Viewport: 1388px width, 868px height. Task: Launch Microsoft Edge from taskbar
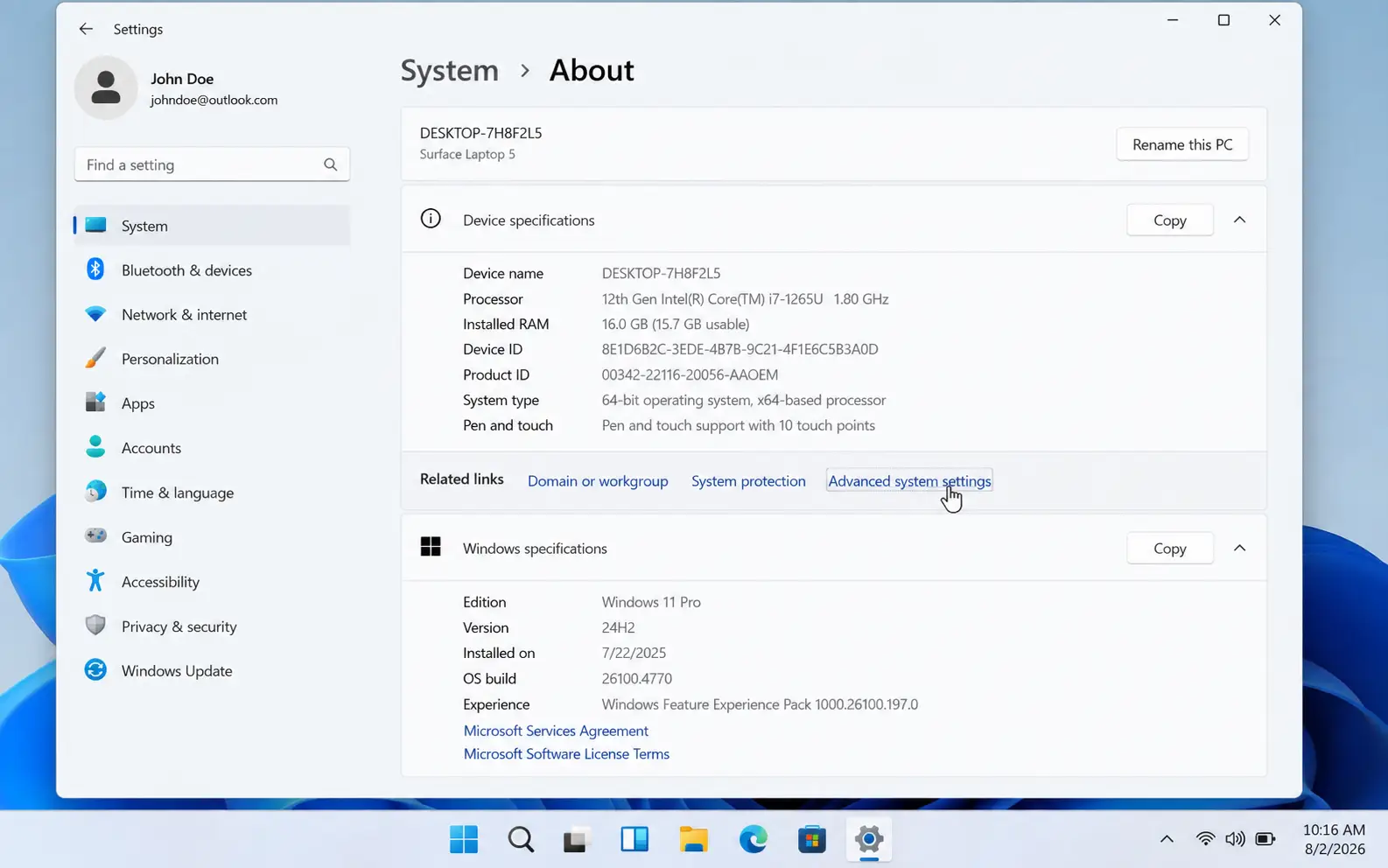coord(754,839)
